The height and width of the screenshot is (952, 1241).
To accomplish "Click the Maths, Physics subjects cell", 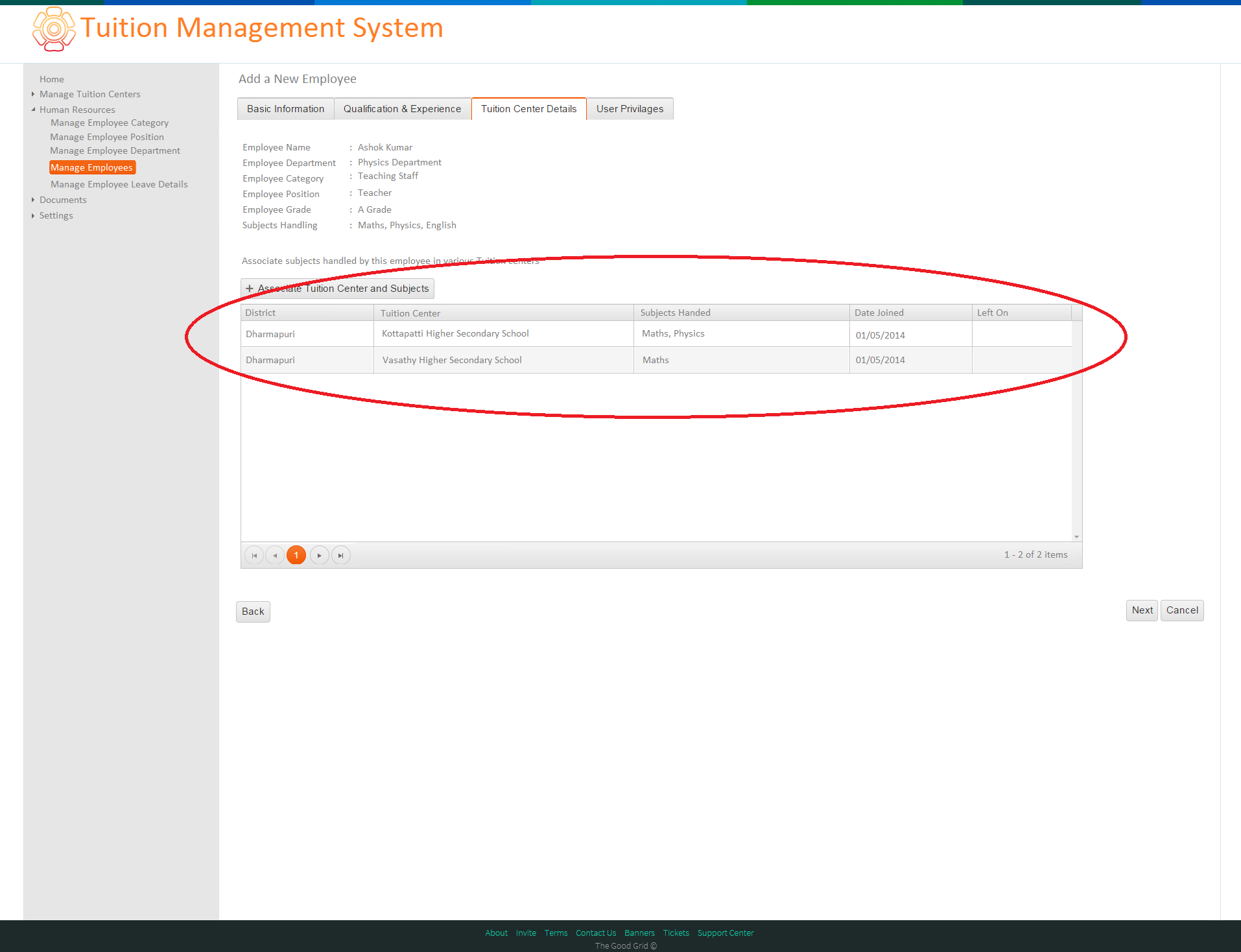I will [742, 334].
